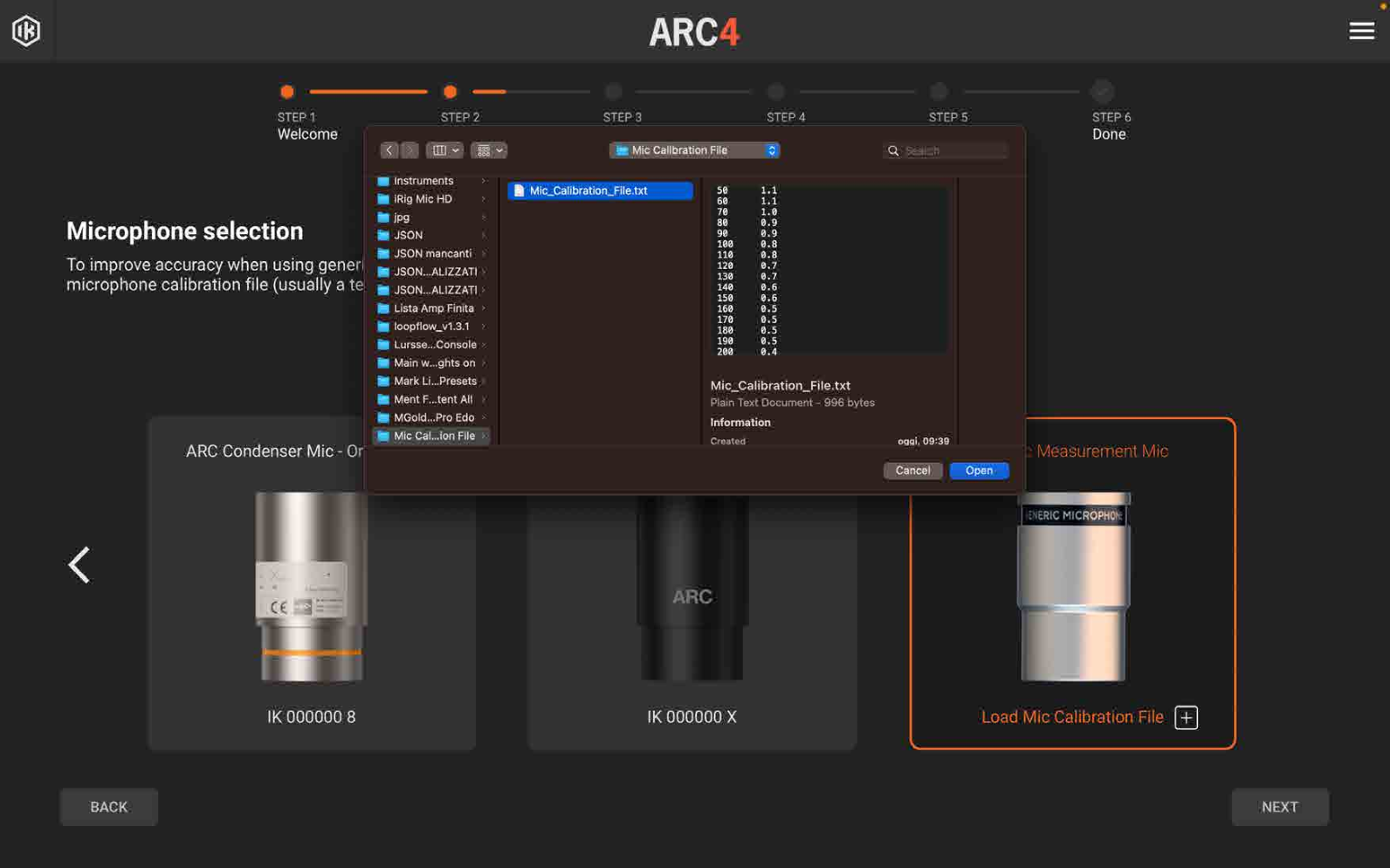Select Mic_Calibration_File.txt in the file list
The image size is (1390, 868).
click(600, 190)
